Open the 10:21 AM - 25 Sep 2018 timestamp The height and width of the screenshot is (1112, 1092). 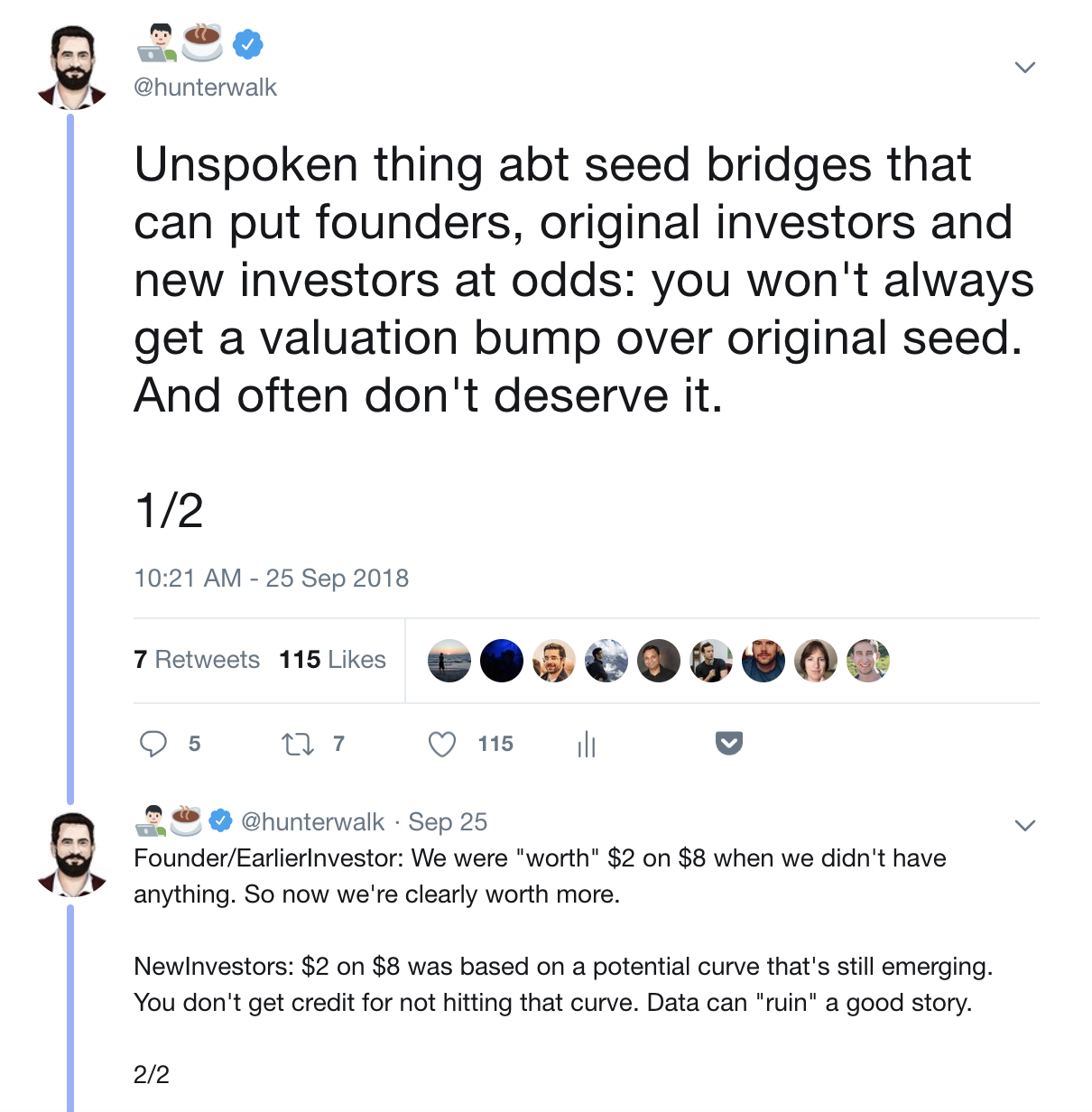click(271, 578)
